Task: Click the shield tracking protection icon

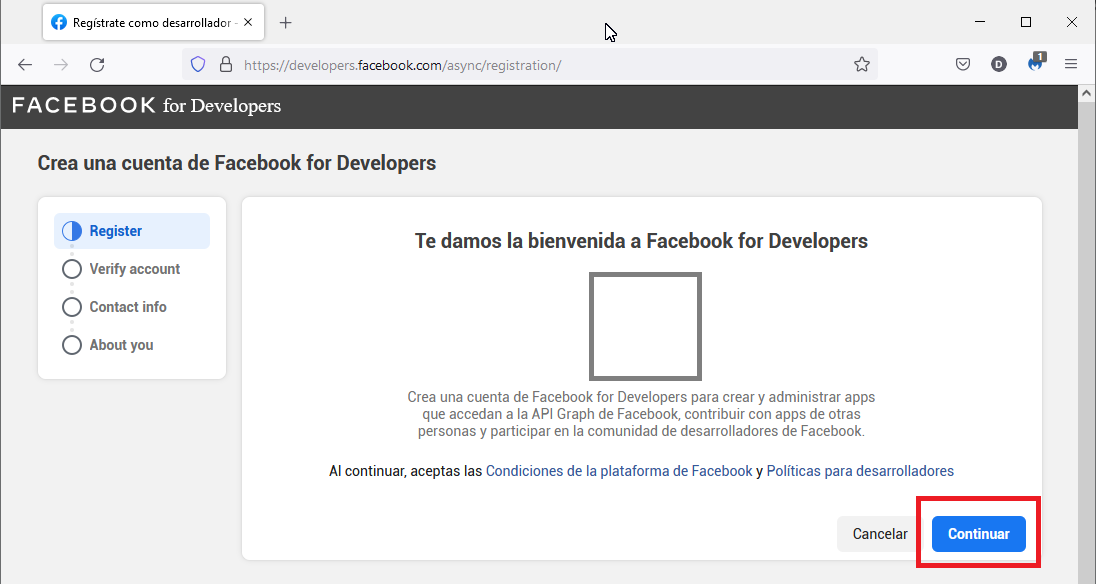Action: [198, 65]
